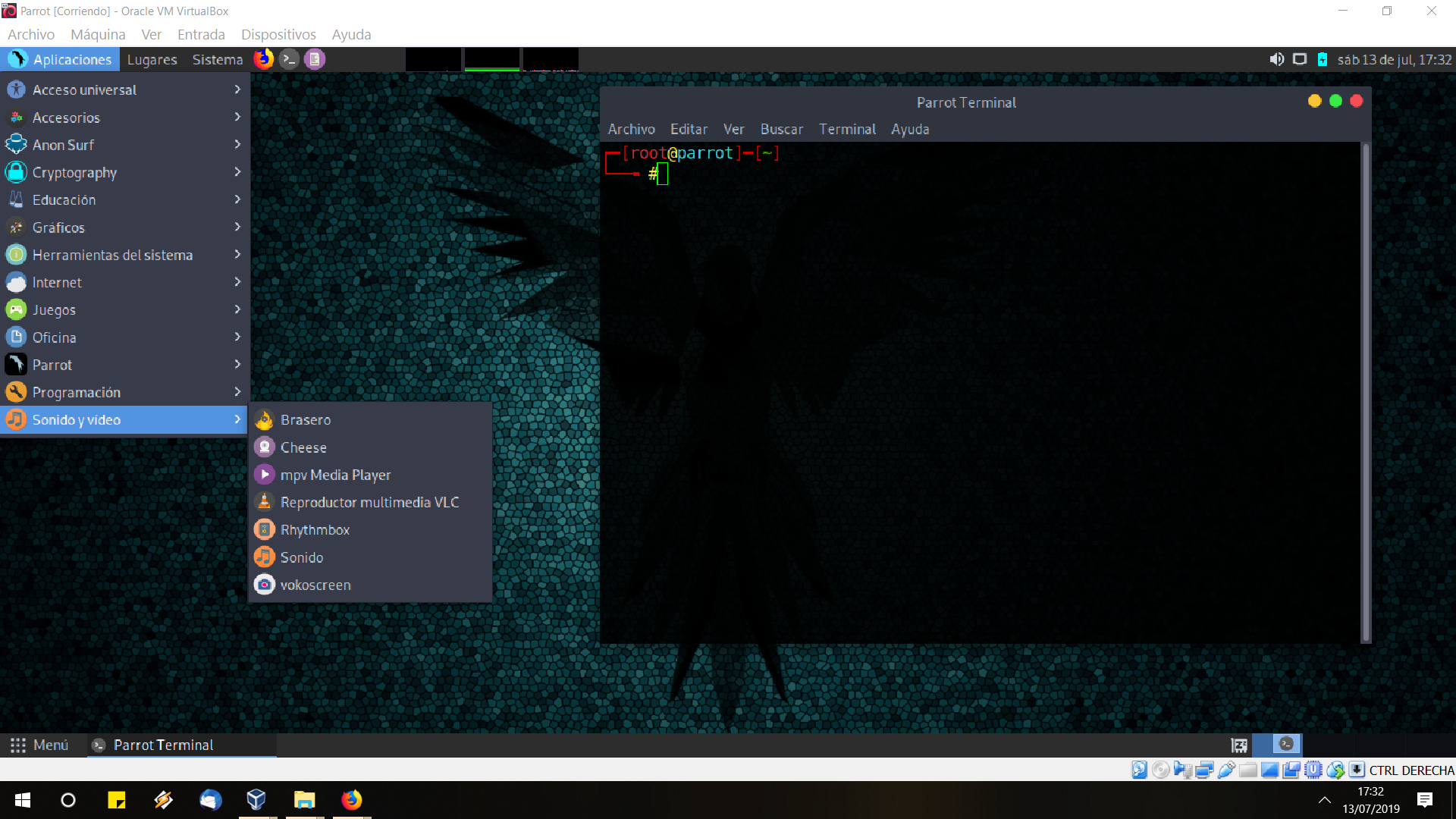The width and height of the screenshot is (1456, 819).
Task: Open Terminal menu in Parrot Terminal
Action: (847, 129)
